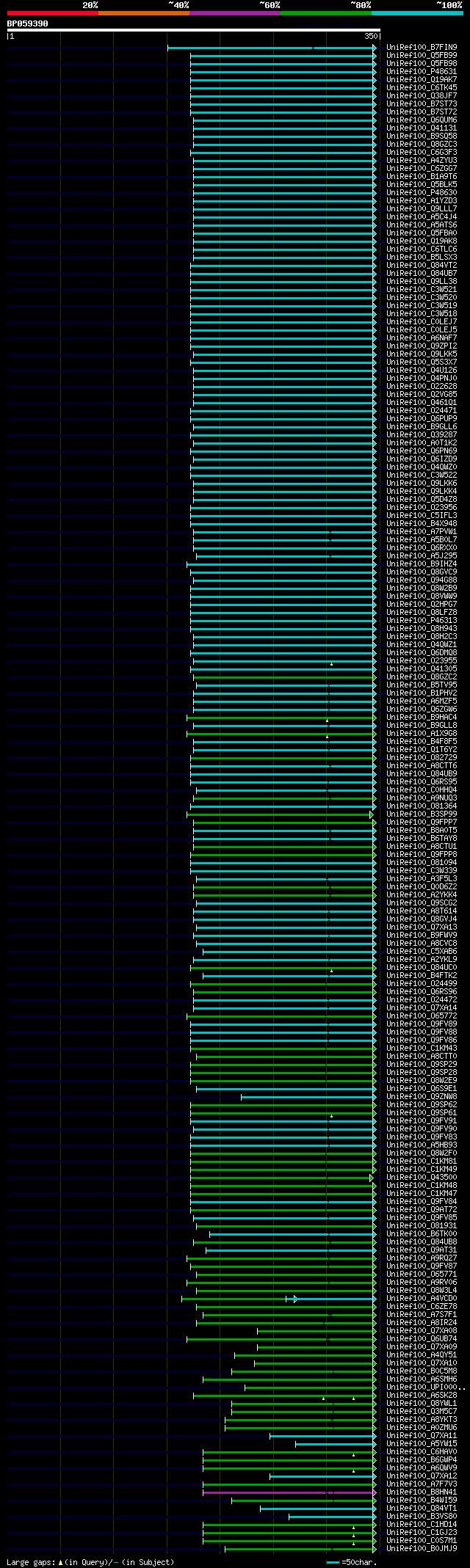The height and width of the screenshot is (1568, 470).
Task: Click the UniRef100_Q6PUP9 label
Action: (422, 419)
